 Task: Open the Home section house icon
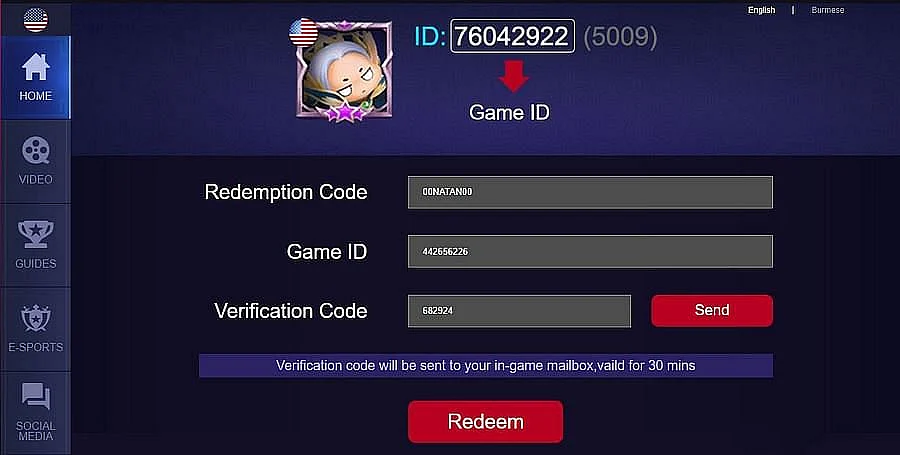(36, 67)
